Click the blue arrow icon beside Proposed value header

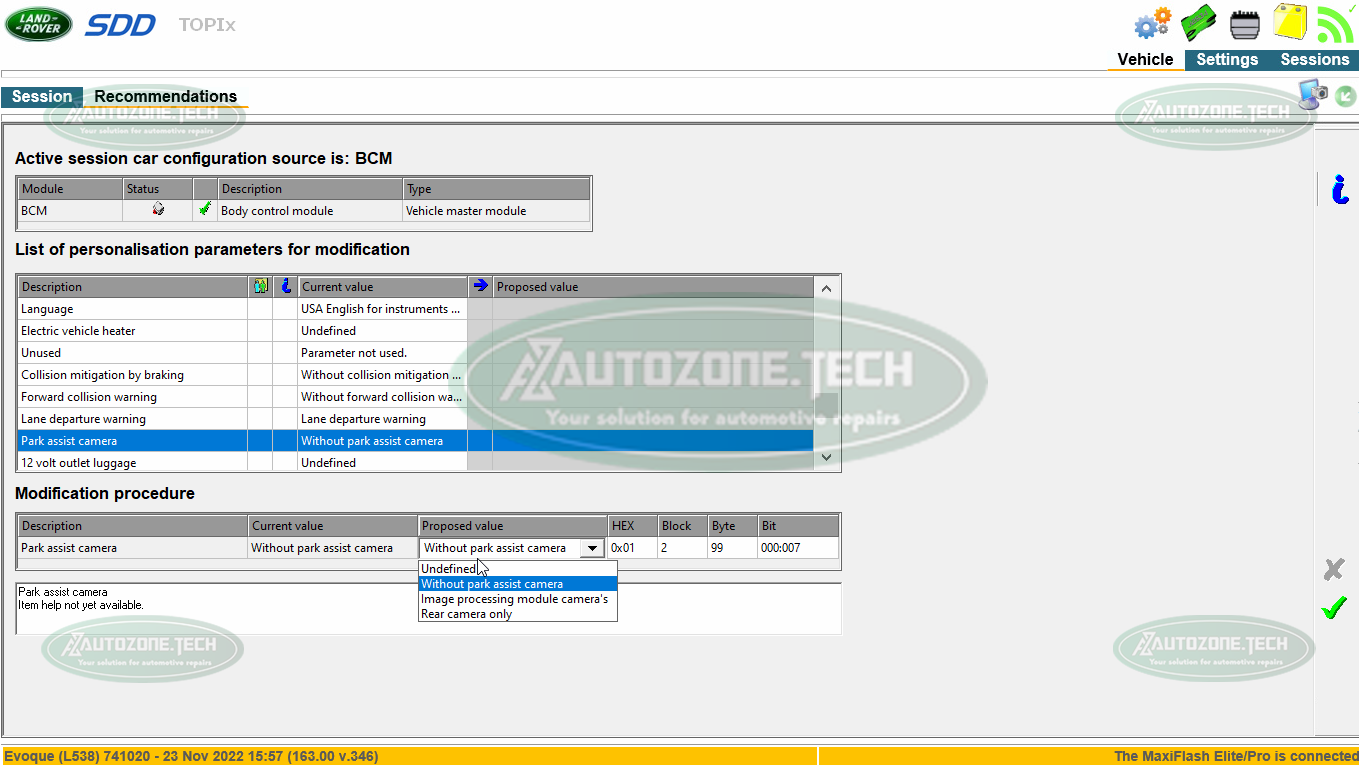(x=480, y=286)
